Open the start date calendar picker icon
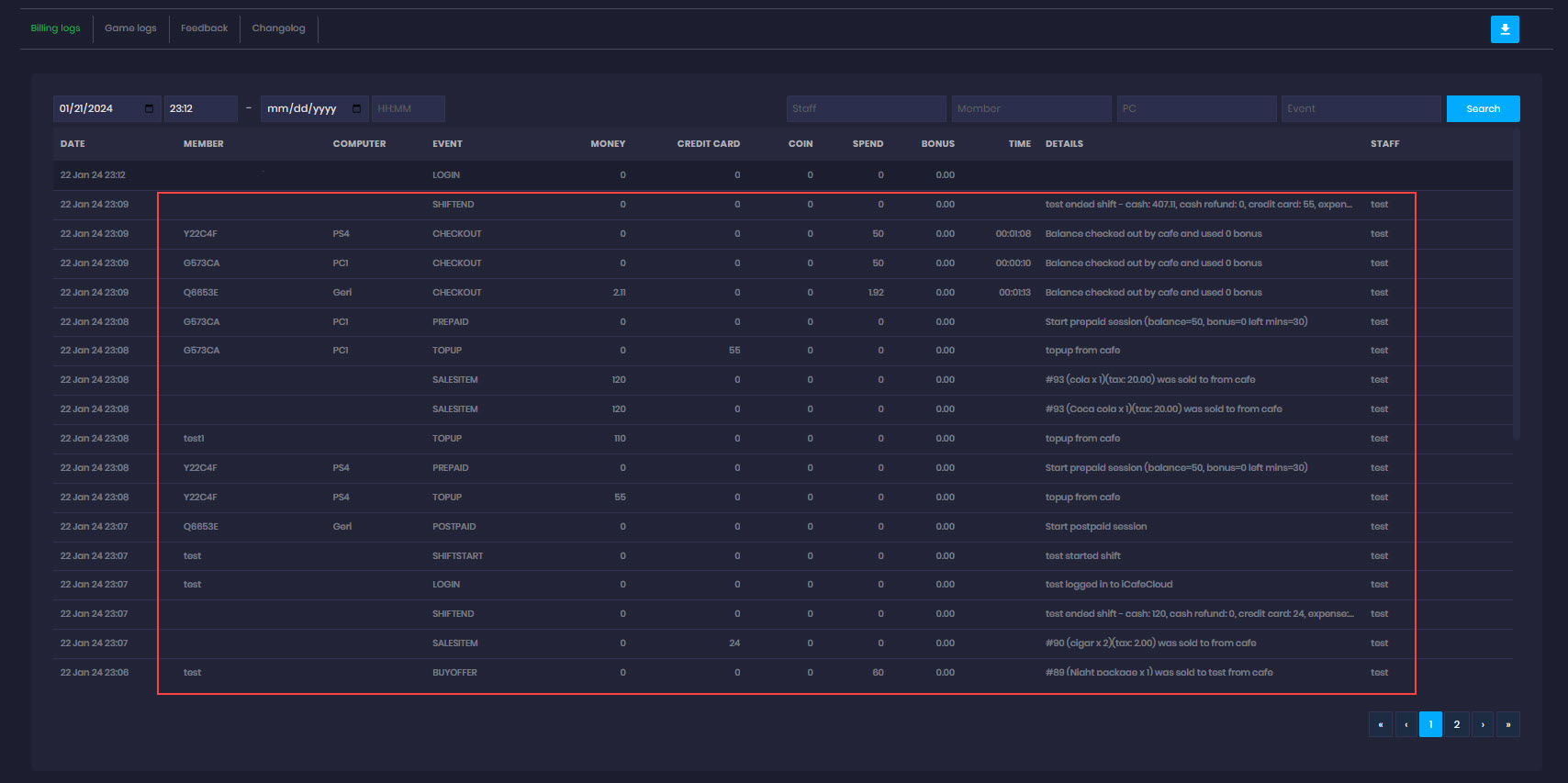1568x783 pixels. (149, 108)
